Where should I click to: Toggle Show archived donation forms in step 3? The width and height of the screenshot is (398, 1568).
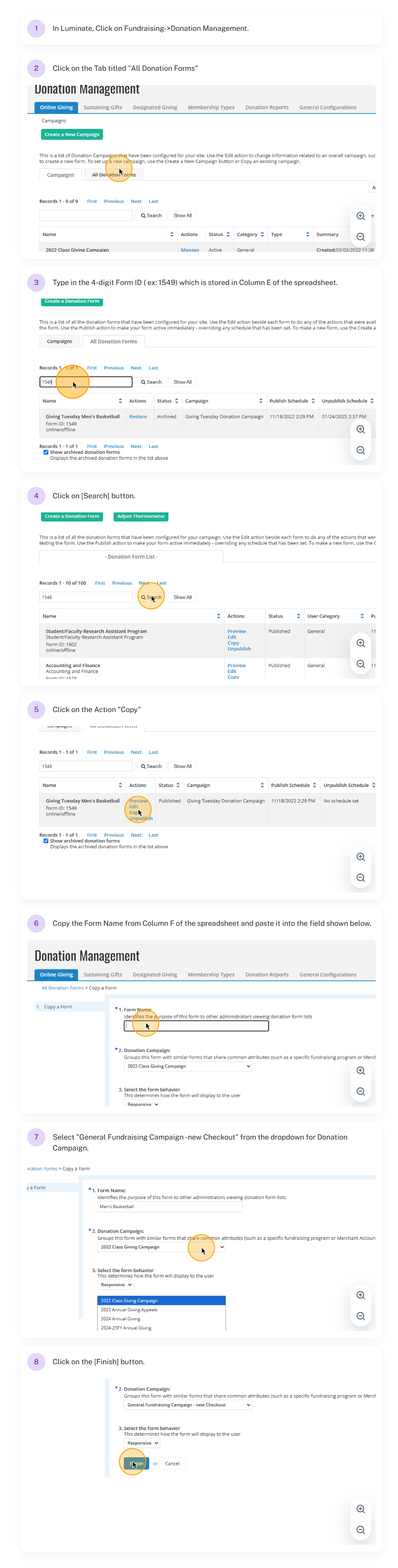(46, 452)
